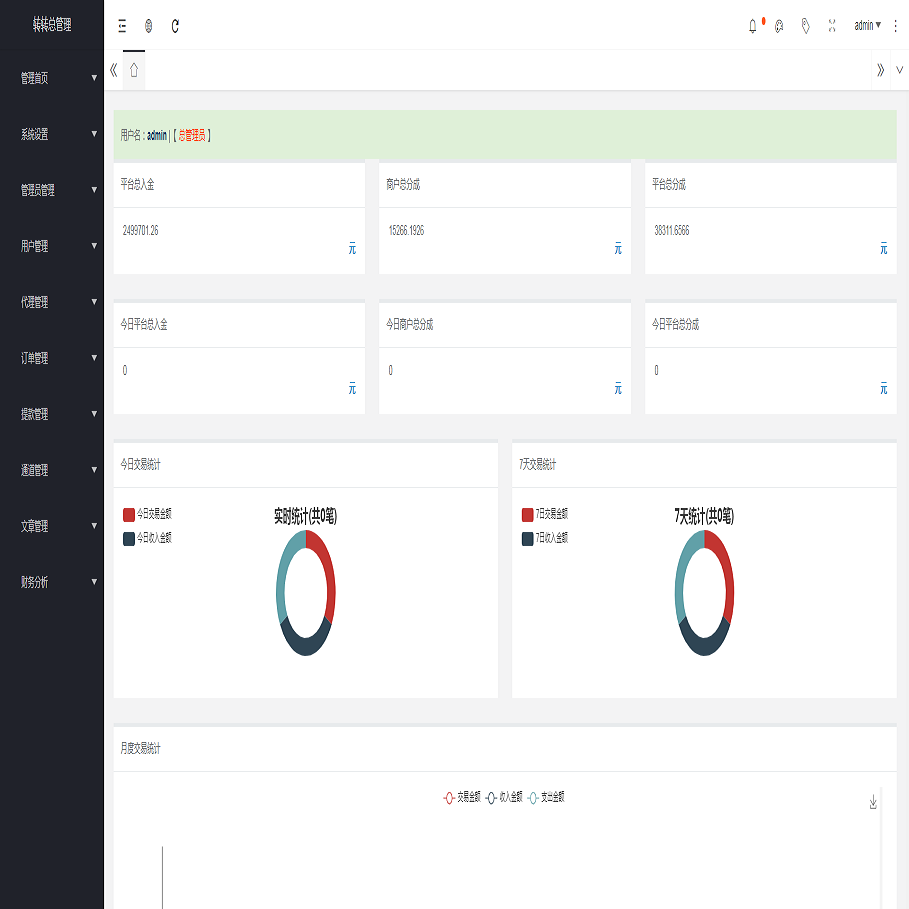Download the monthly chart via save icon
Image resolution: width=909 pixels, height=909 pixels.
pyautogui.click(x=873, y=802)
